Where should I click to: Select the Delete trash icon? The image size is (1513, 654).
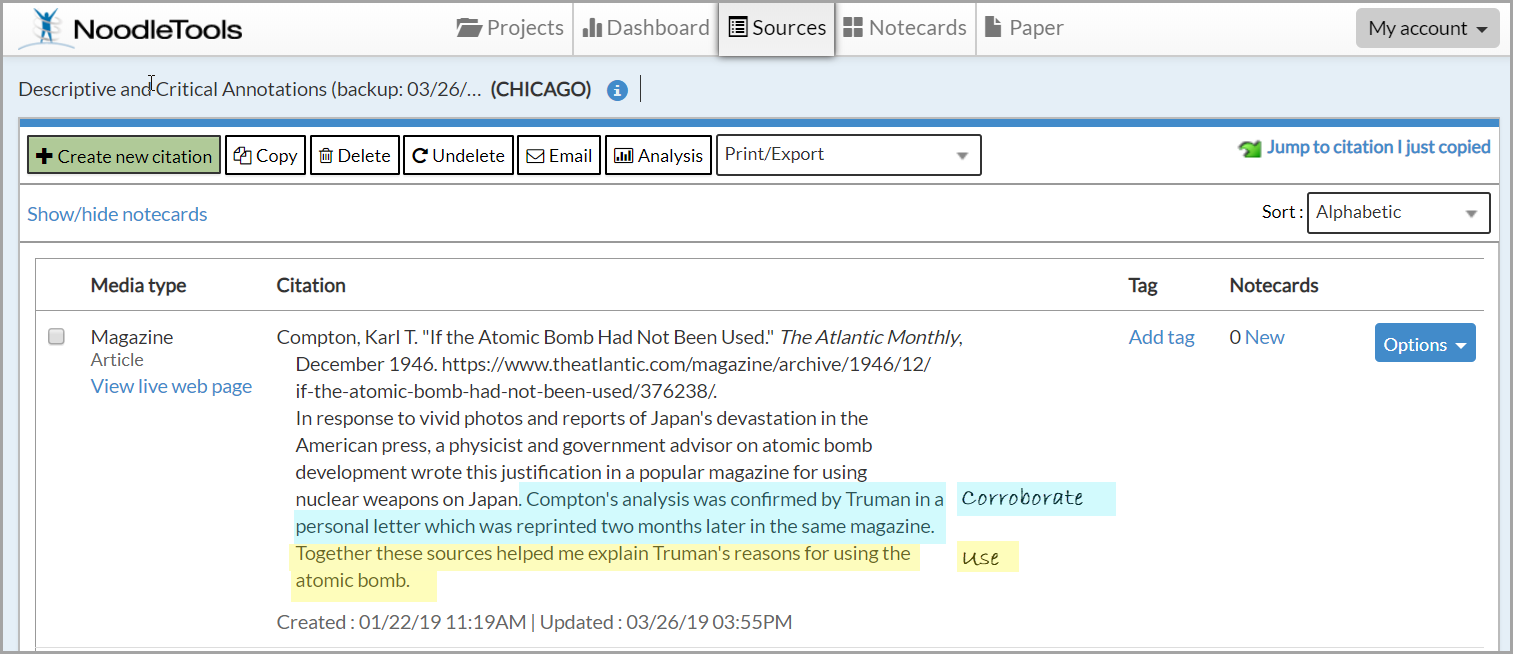point(327,155)
